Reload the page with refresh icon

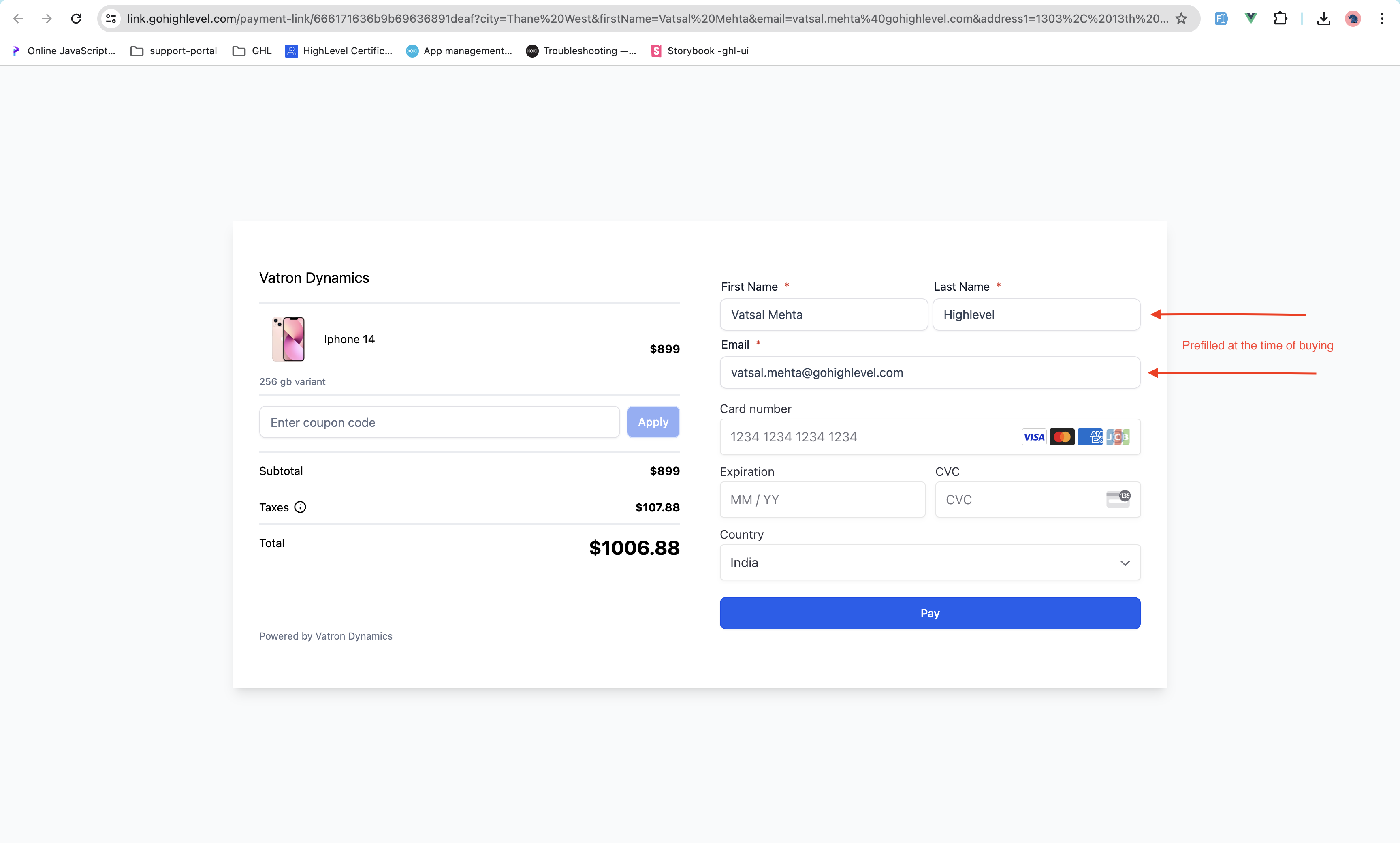(76, 19)
